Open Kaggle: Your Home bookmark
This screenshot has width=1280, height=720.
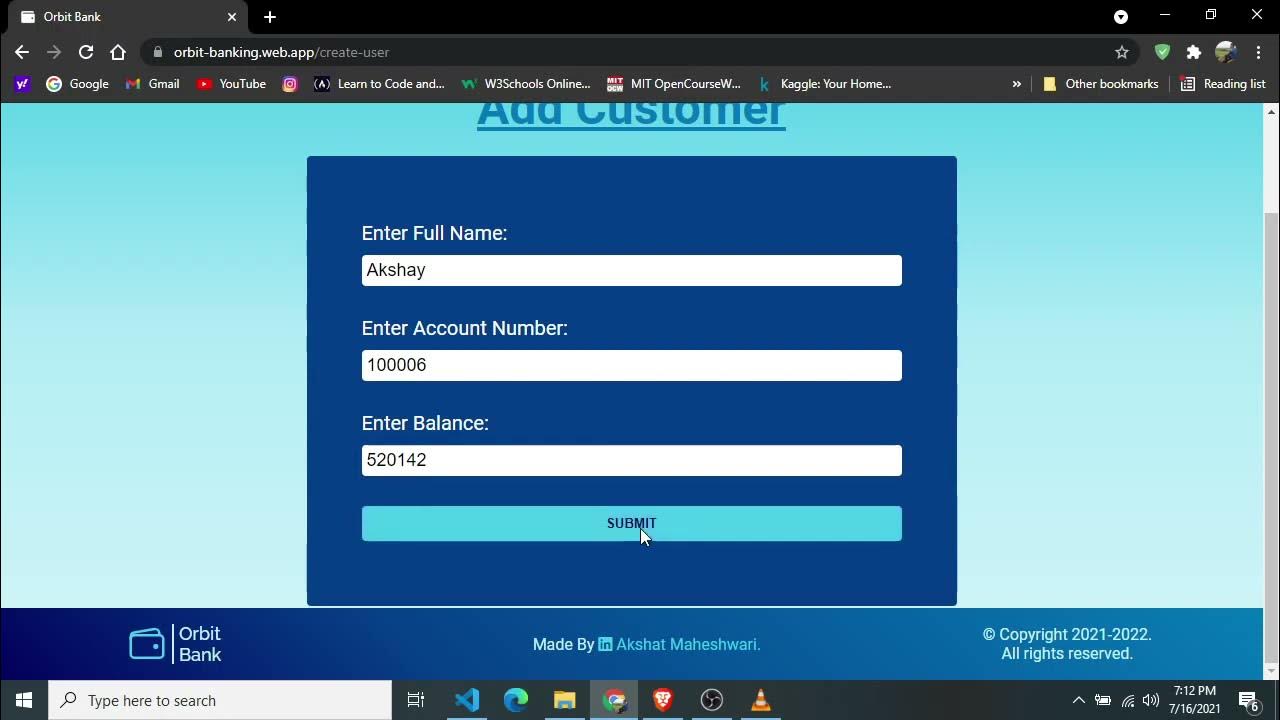point(824,84)
